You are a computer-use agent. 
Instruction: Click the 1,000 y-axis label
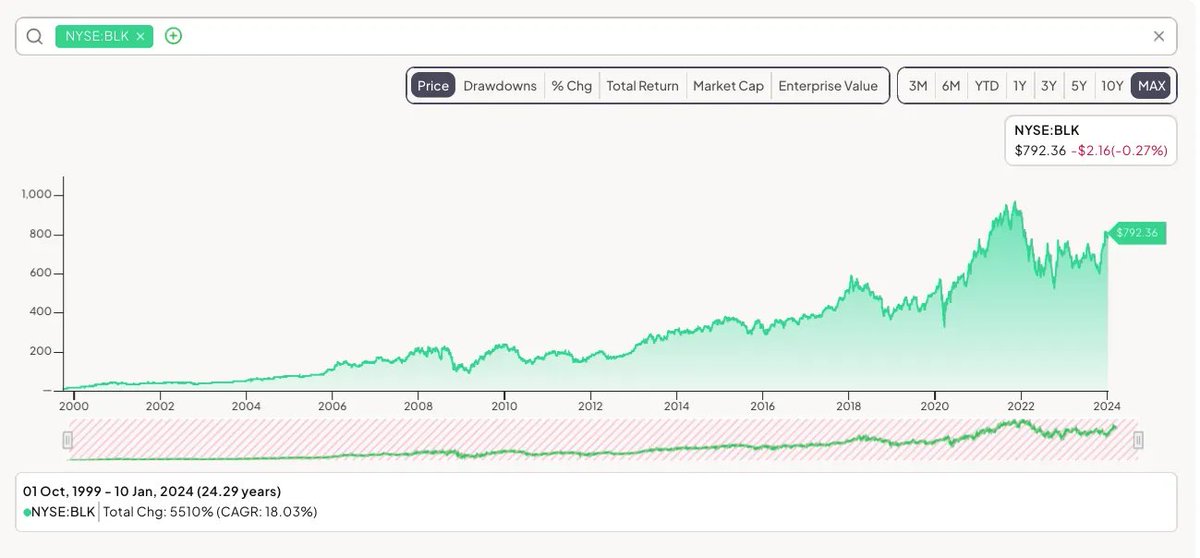click(34, 195)
